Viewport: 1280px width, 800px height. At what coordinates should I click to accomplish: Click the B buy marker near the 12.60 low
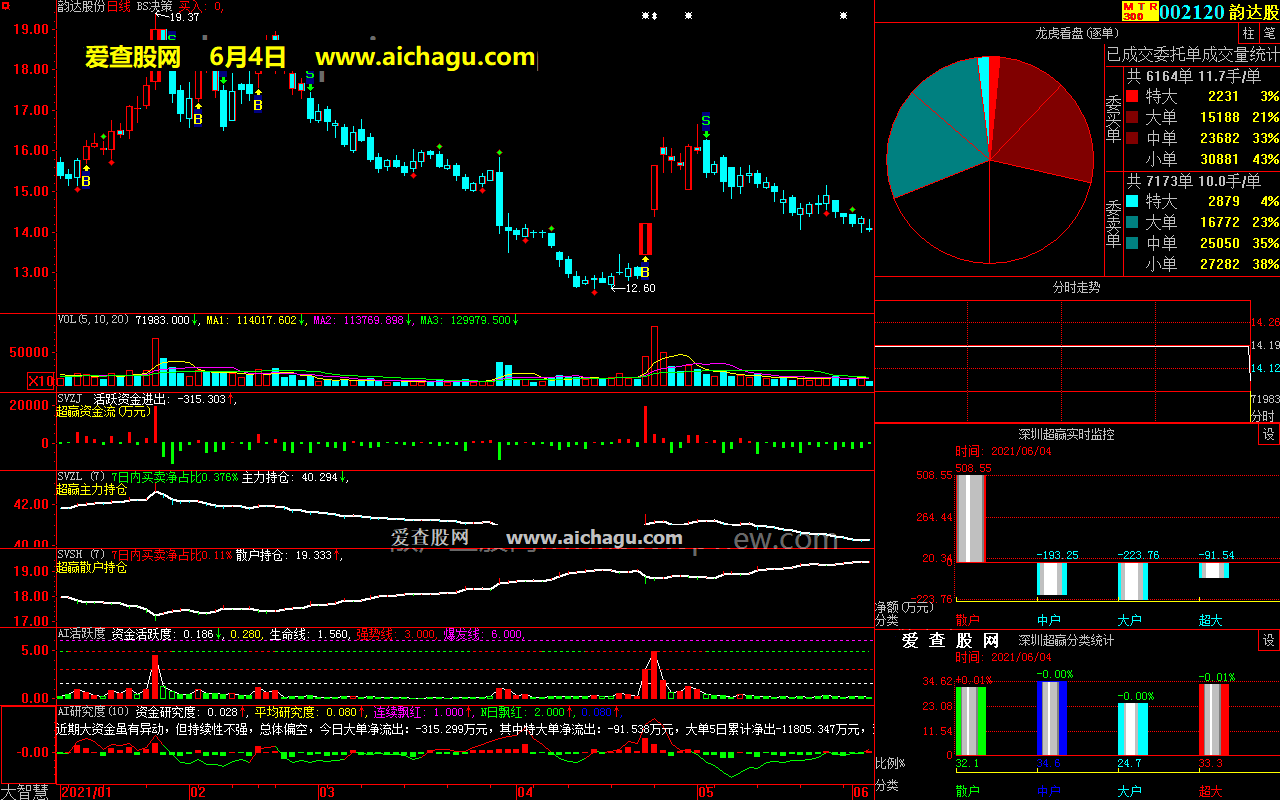coord(645,271)
